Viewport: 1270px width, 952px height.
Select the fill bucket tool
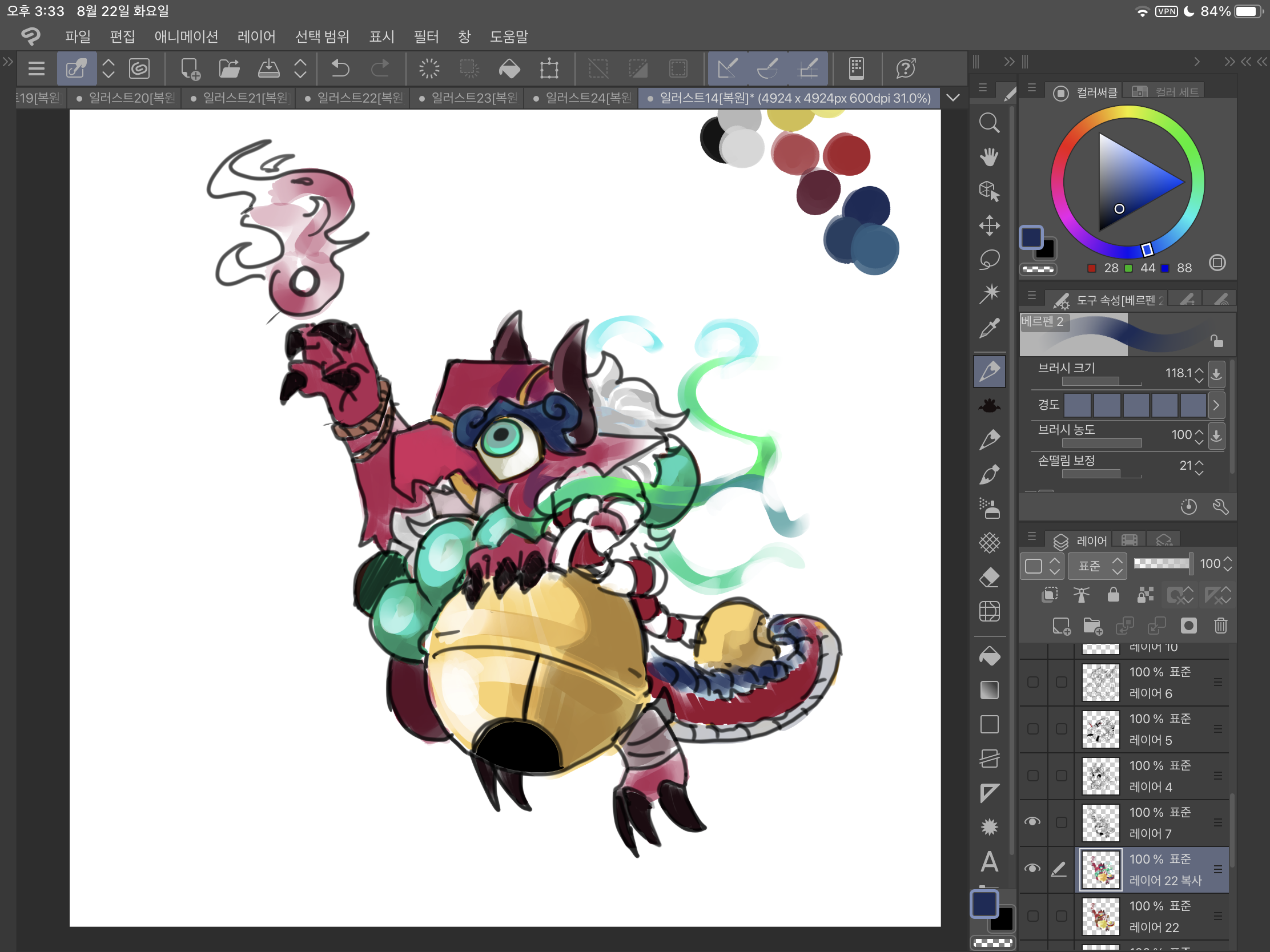click(x=988, y=656)
